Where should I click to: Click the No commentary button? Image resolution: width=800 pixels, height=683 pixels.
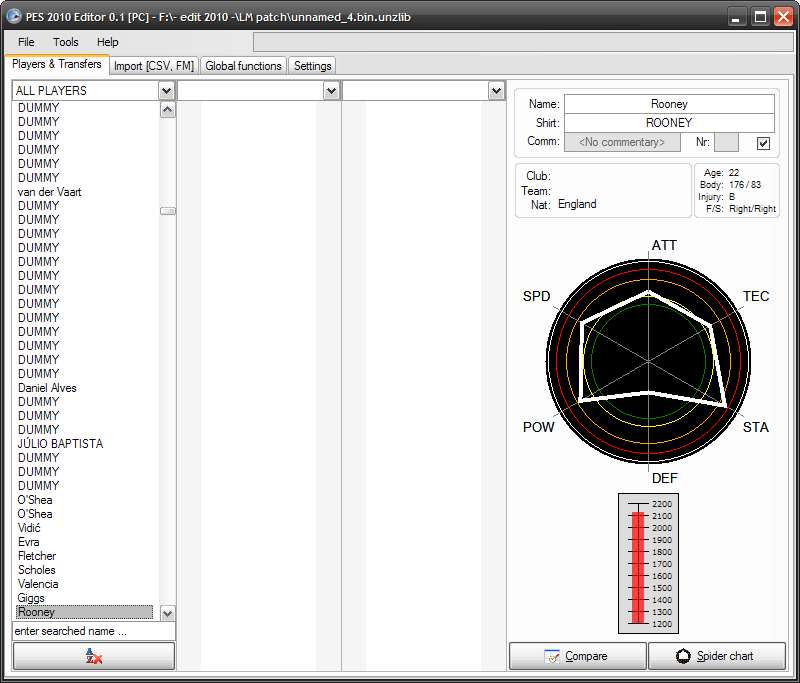621,142
